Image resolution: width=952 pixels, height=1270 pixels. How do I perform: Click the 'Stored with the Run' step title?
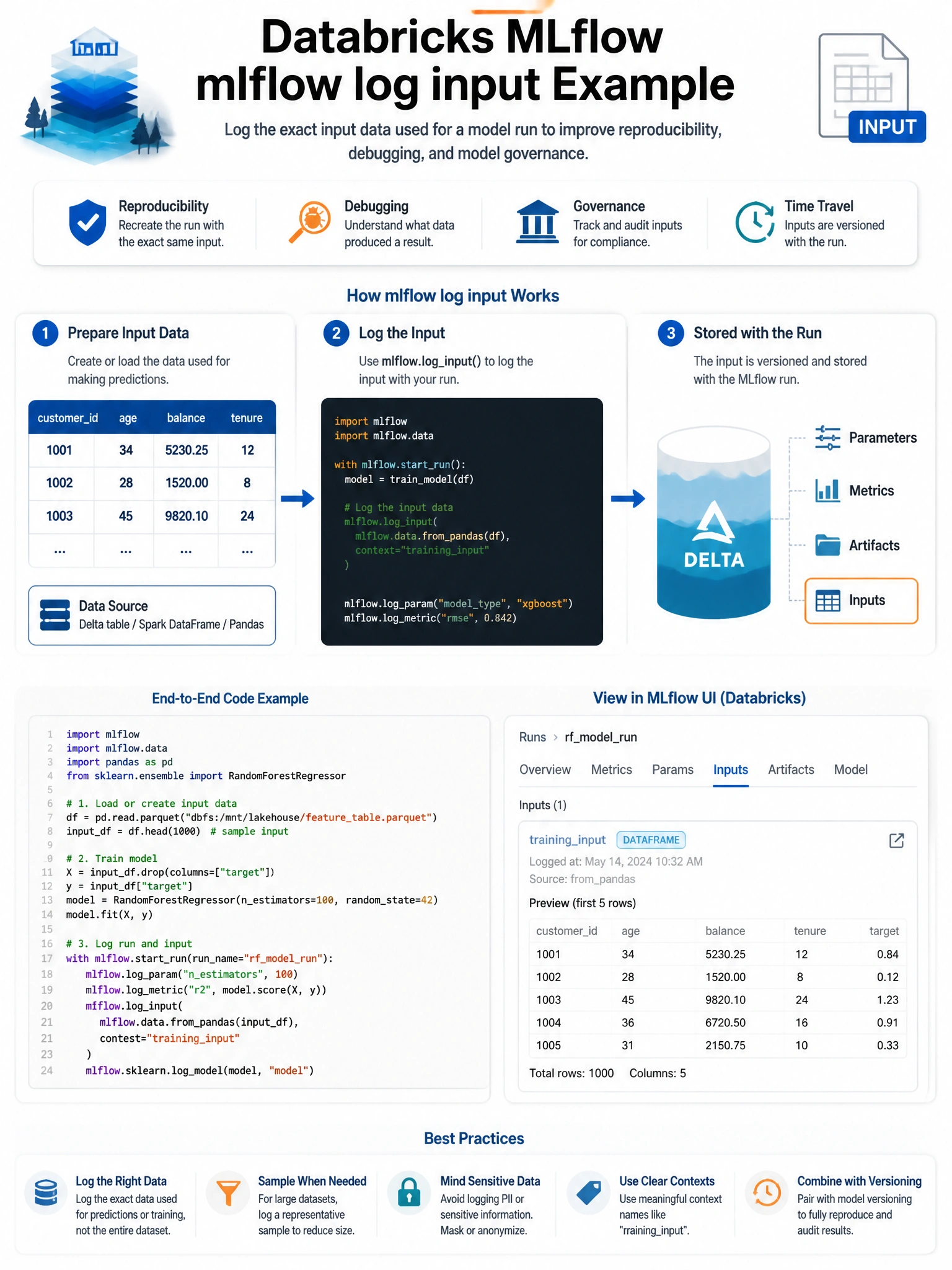click(757, 333)
